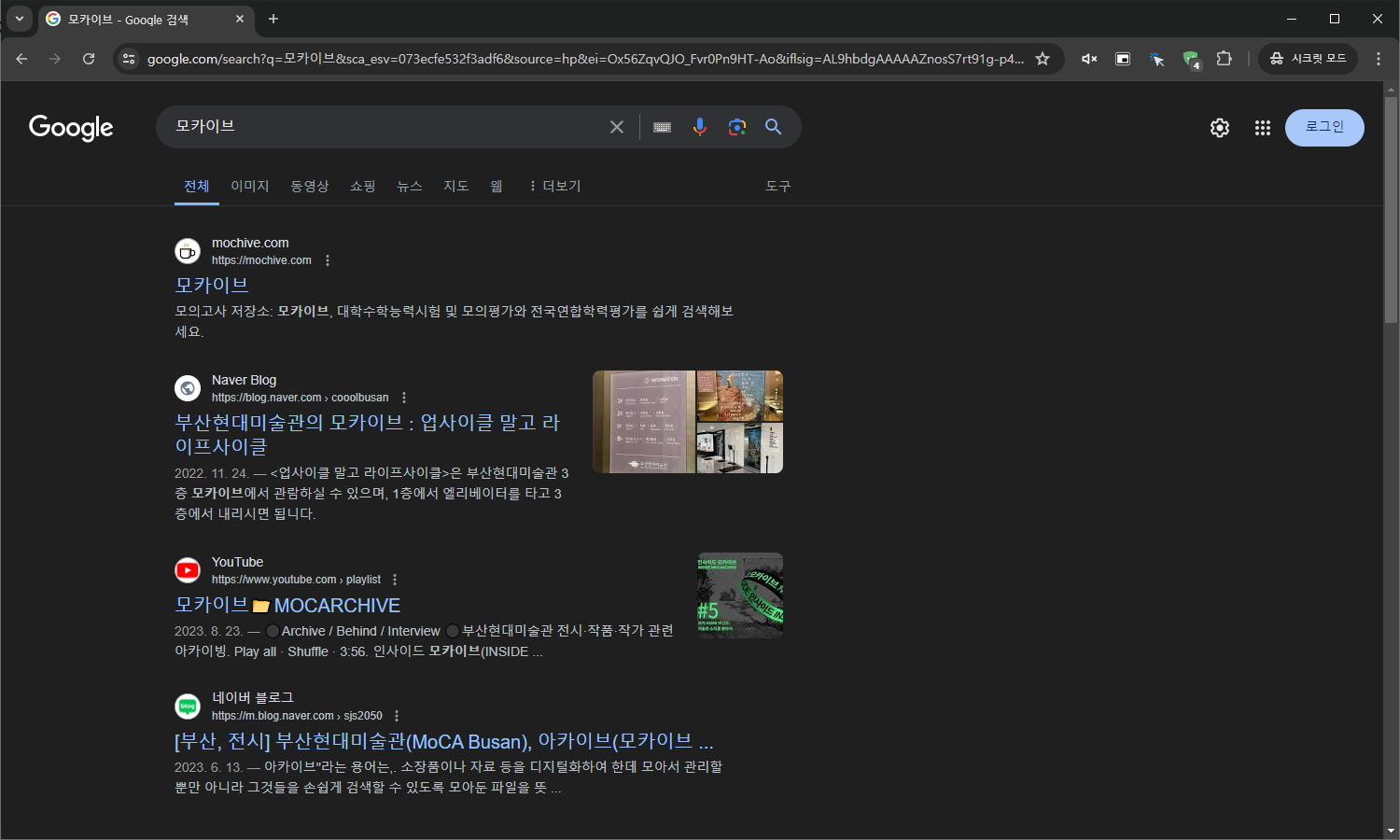Click the Google logo
The image size is (1400, 840).
[x=71, y=128]
